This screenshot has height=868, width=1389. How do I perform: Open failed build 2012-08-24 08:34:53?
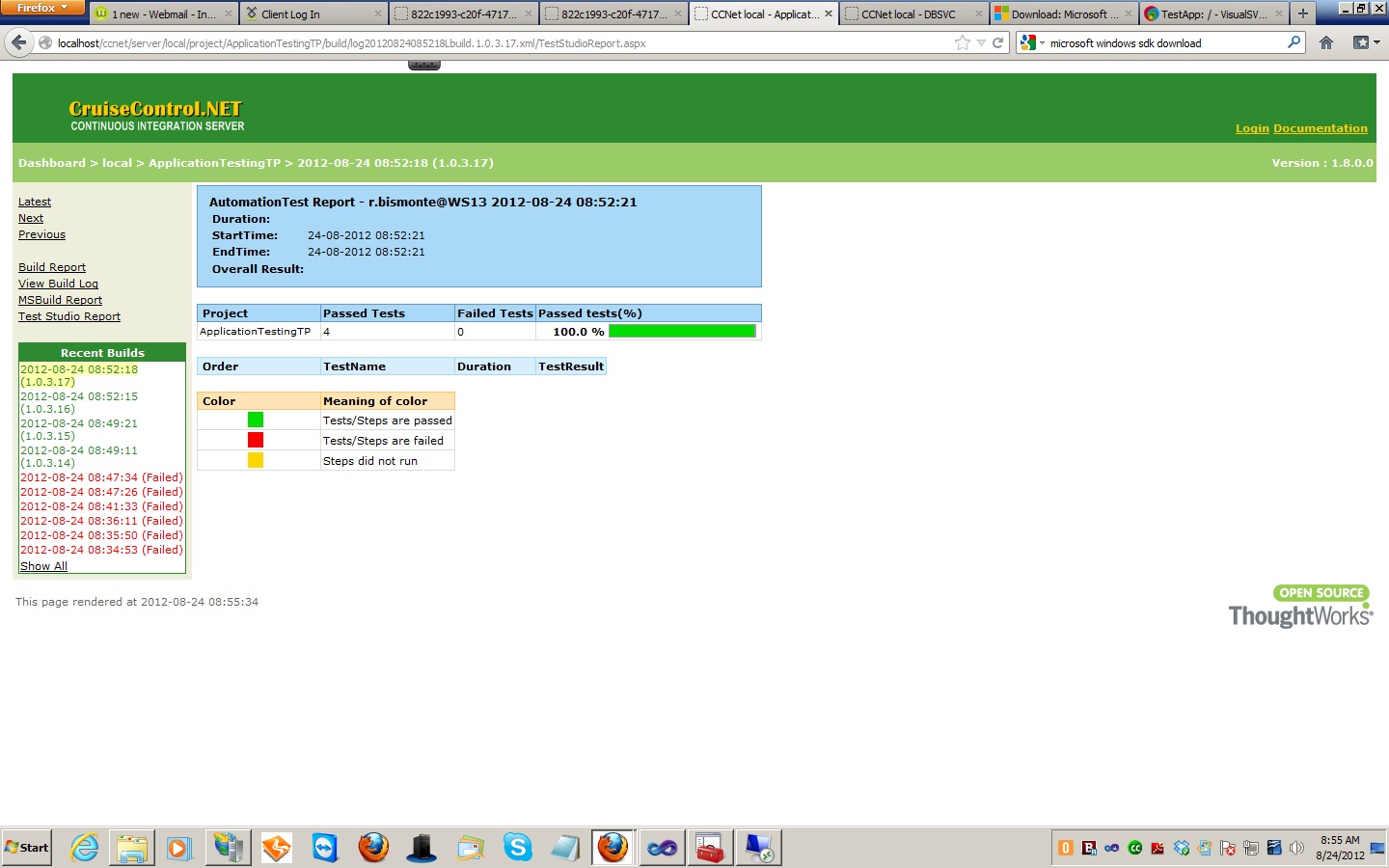coord(101,550)
